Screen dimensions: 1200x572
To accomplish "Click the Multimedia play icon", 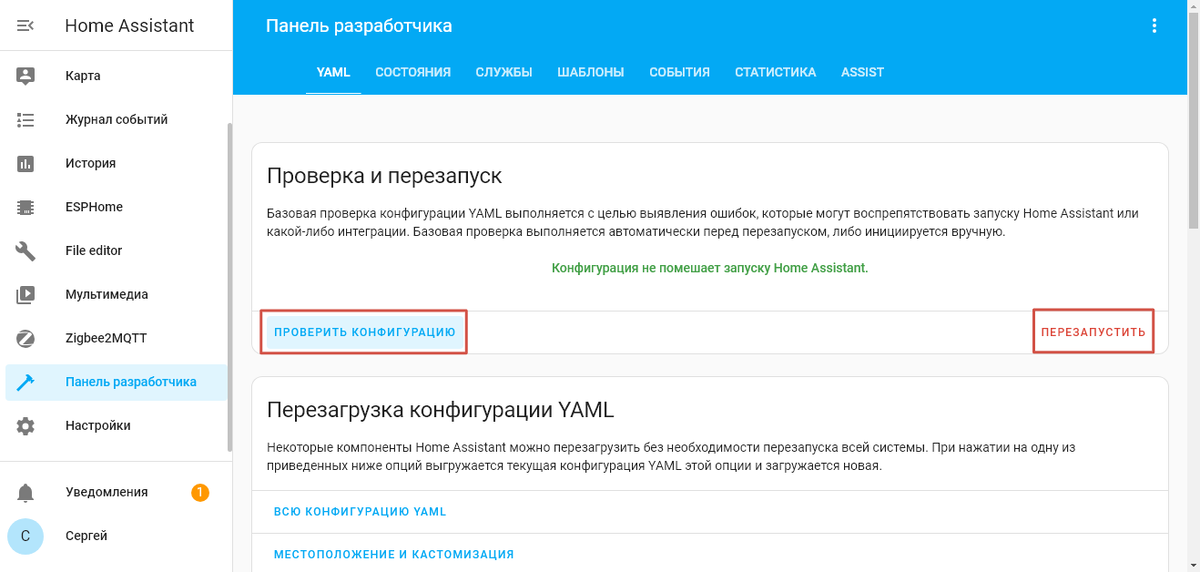I will tap(26, 295).
